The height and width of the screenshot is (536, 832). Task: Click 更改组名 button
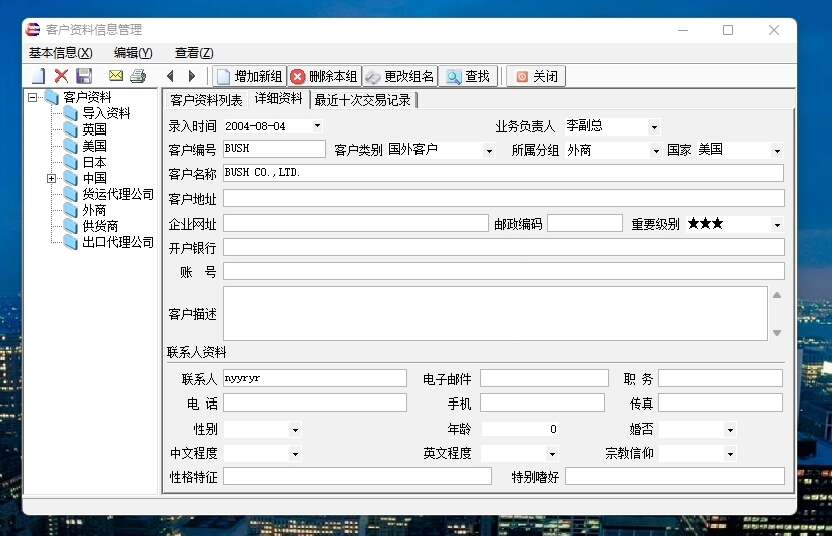pos(400,76)
